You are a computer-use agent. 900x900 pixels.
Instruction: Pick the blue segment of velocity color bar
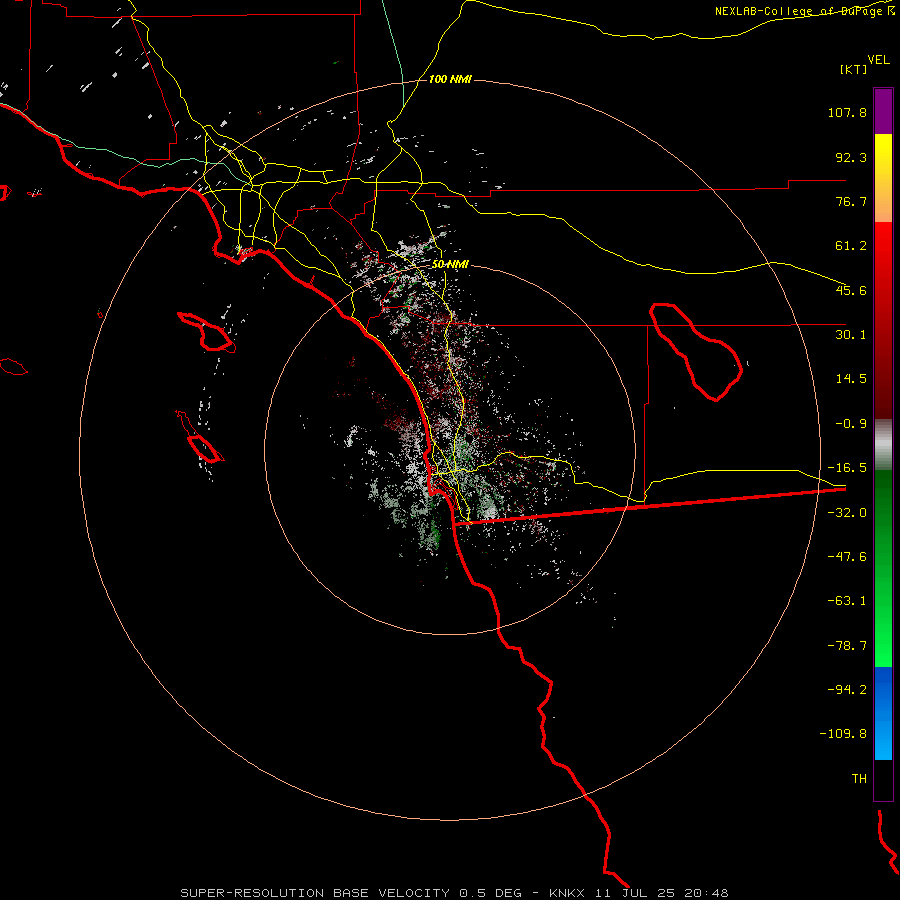(883, 713)
